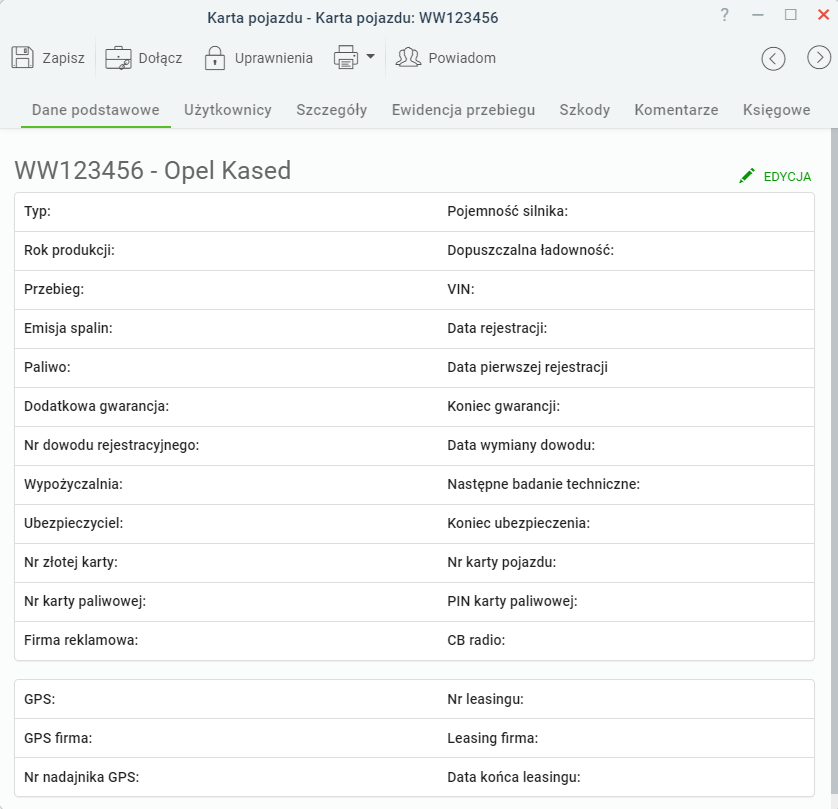The height and width of the screenshot is (809, 838).
Task: Click the Następne badanie techniczne: label
Action: pos(544,484)
